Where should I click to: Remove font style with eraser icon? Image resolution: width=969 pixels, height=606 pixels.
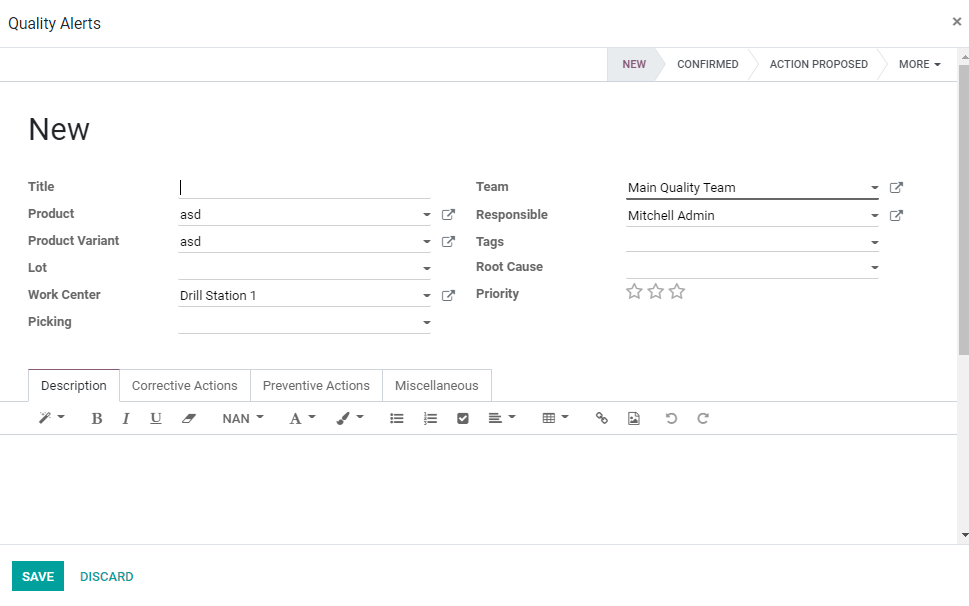tap(188, 419)
